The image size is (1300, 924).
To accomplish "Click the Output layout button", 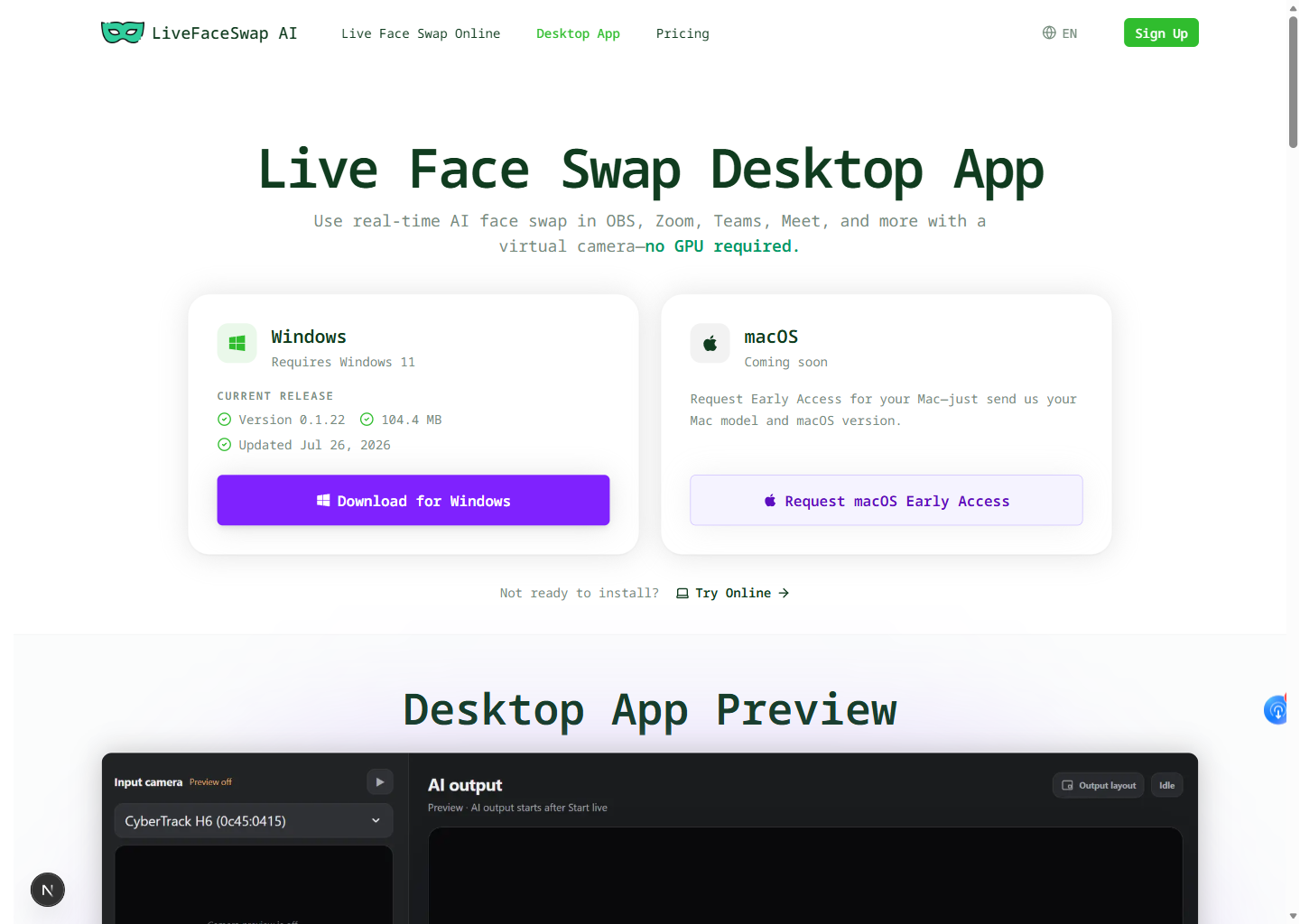I will 1099,785.
